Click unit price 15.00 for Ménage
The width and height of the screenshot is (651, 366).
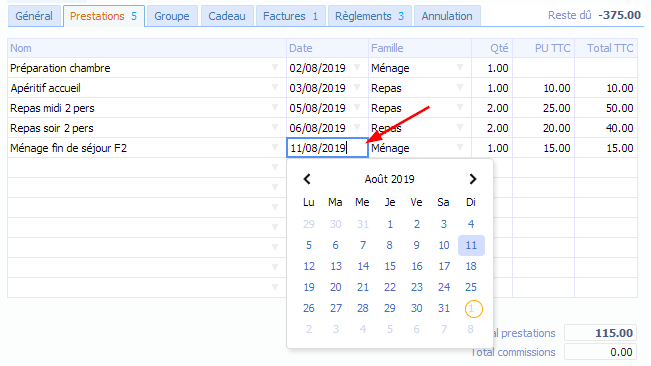coord(544,148)
